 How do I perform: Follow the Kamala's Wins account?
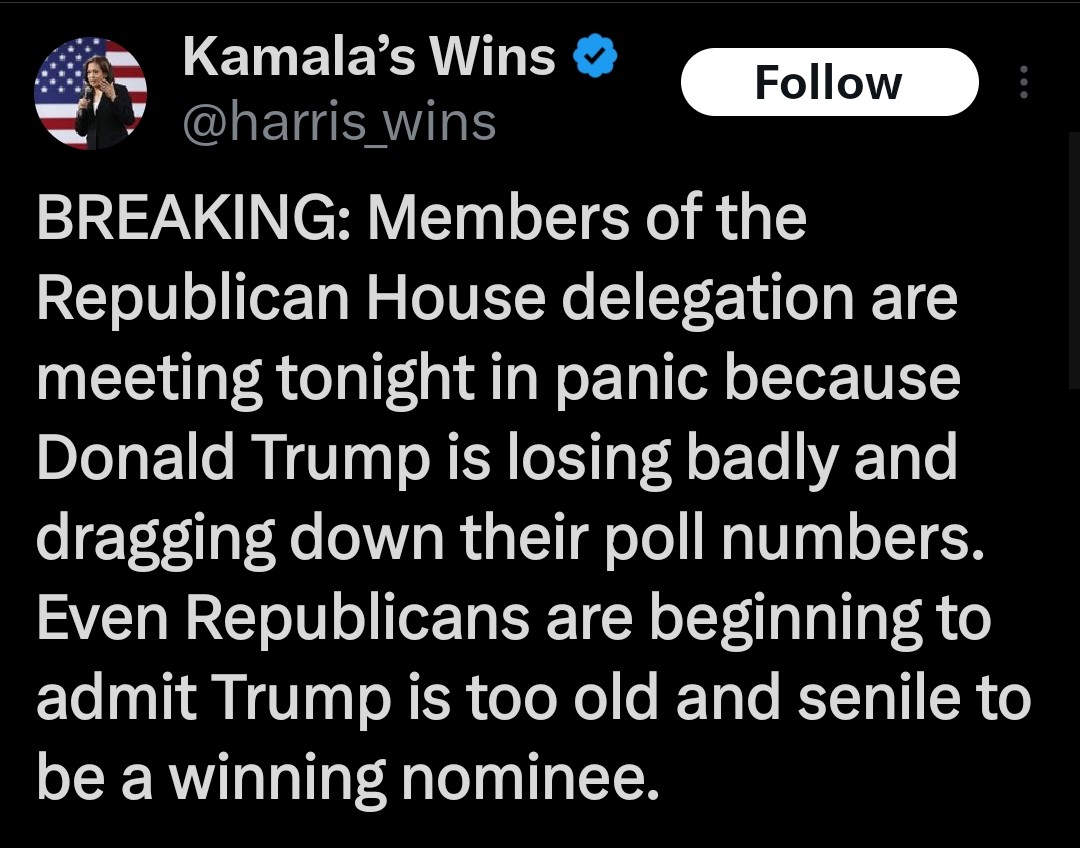coord(828,82)
